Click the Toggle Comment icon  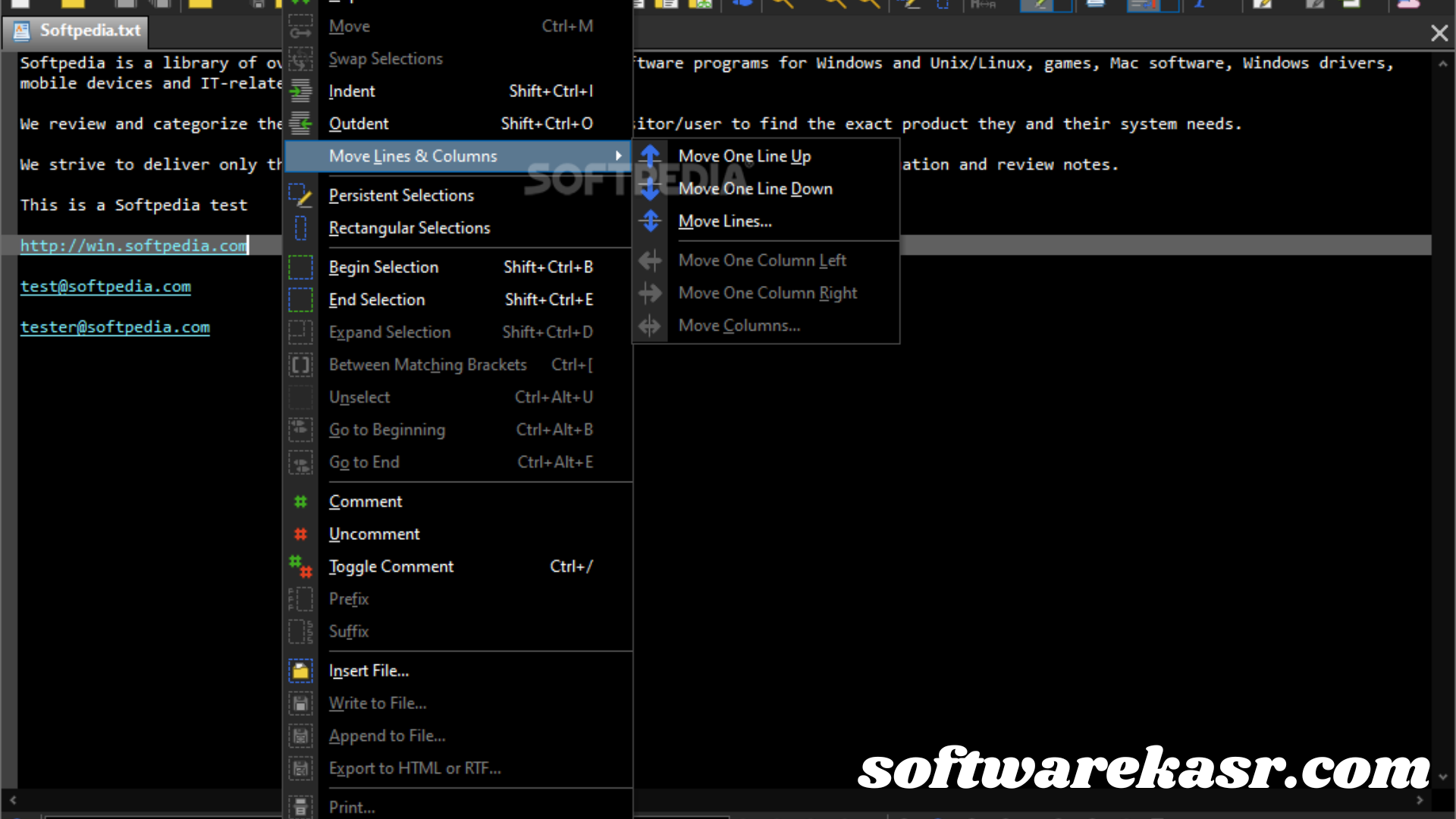300,566
